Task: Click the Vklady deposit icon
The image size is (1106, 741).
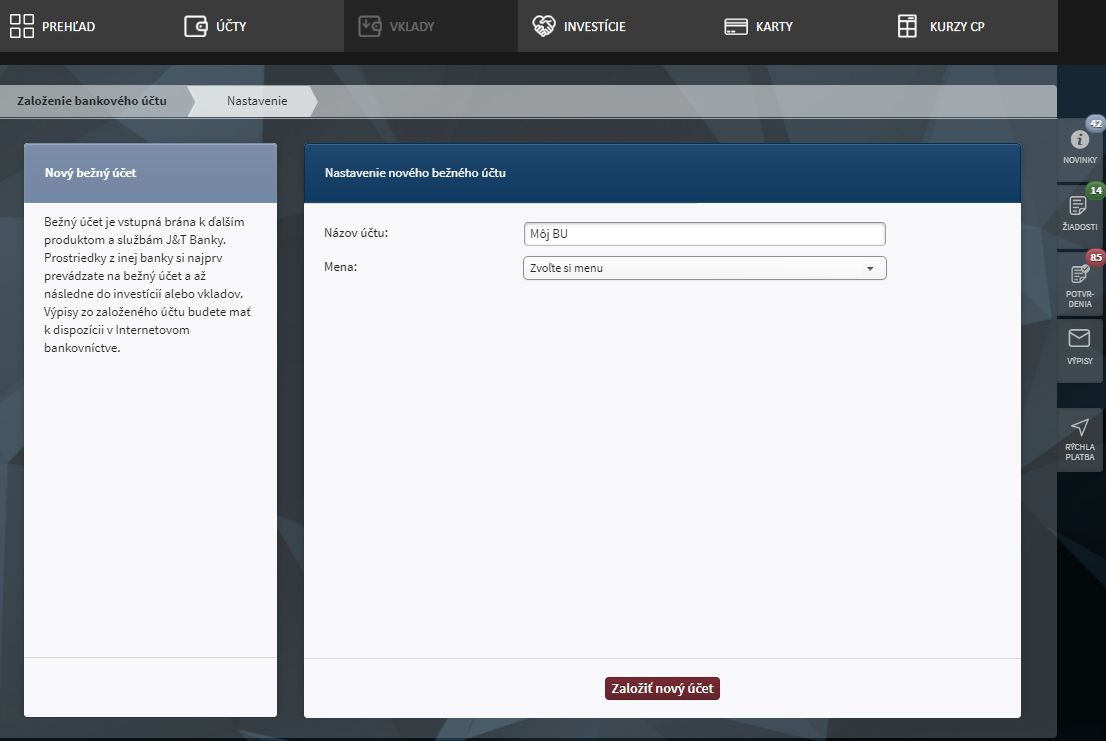Action: pos(370,26)
